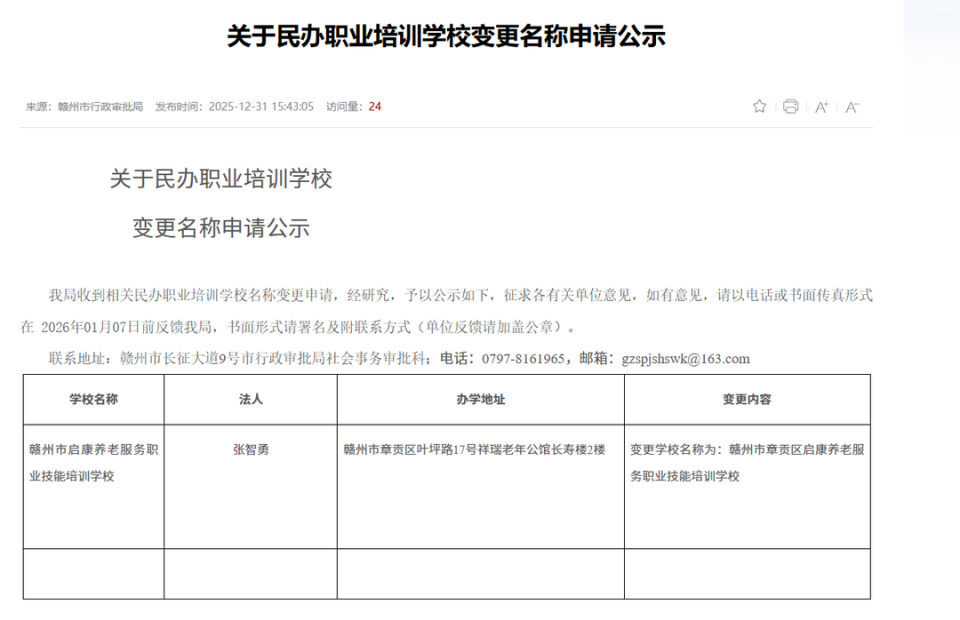Click the A- decrease font size icon

851,106
